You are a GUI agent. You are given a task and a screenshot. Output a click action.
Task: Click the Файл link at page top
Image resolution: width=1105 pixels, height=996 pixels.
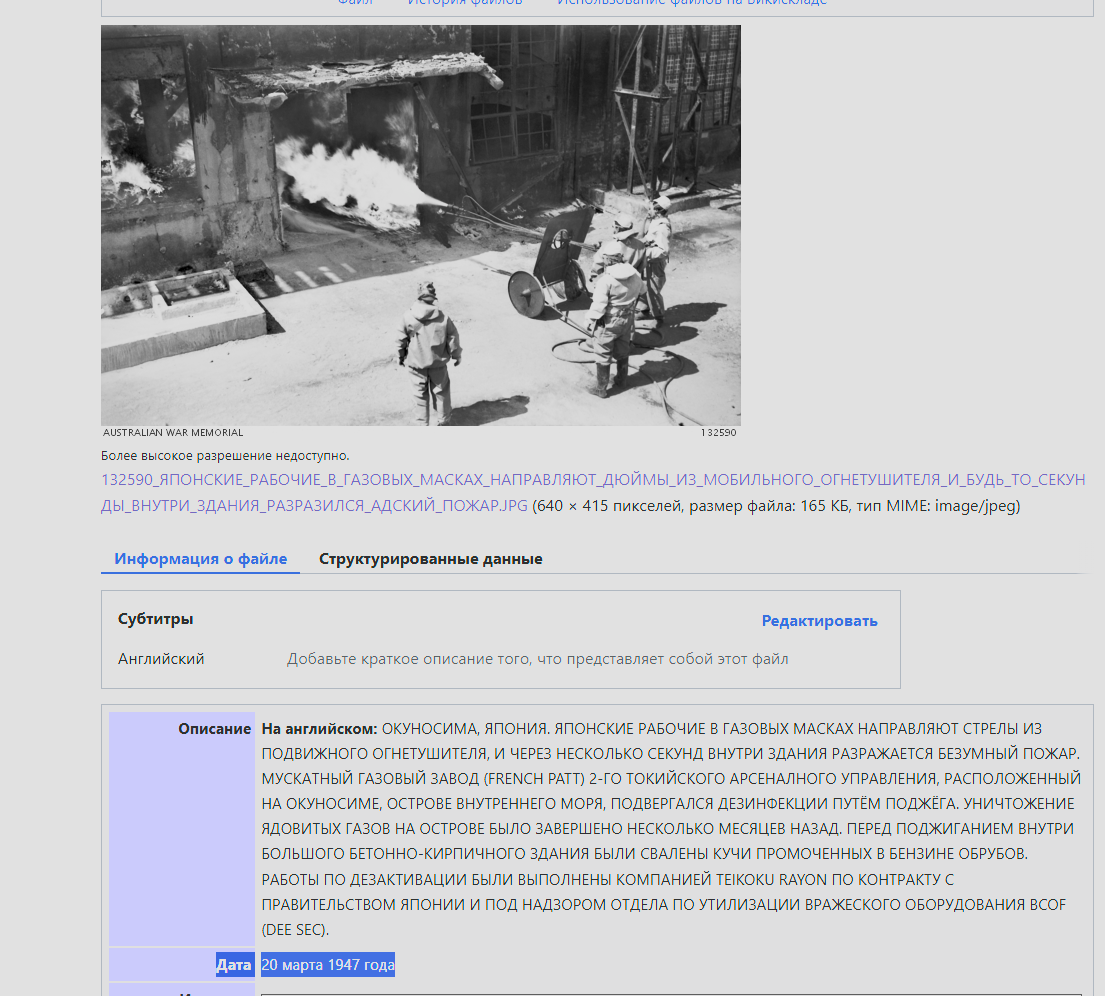click(355, 3)
